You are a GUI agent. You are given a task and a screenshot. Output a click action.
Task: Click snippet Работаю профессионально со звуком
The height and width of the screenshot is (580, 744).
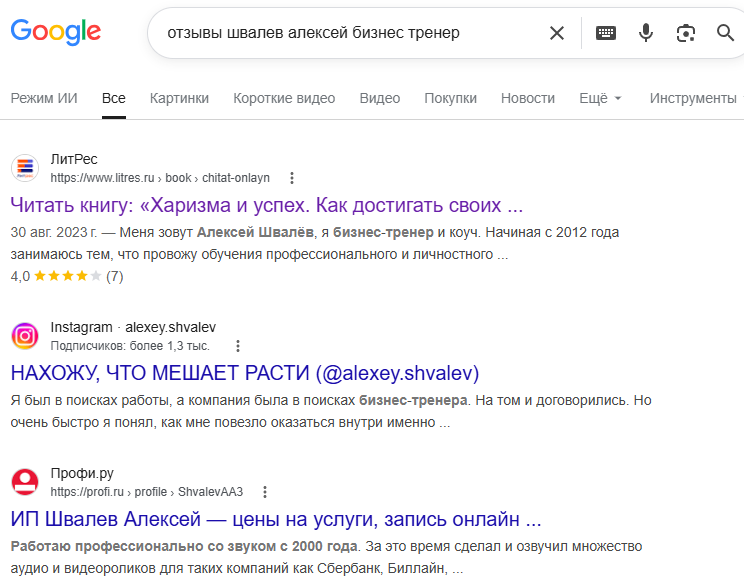[x=326, y=558]
